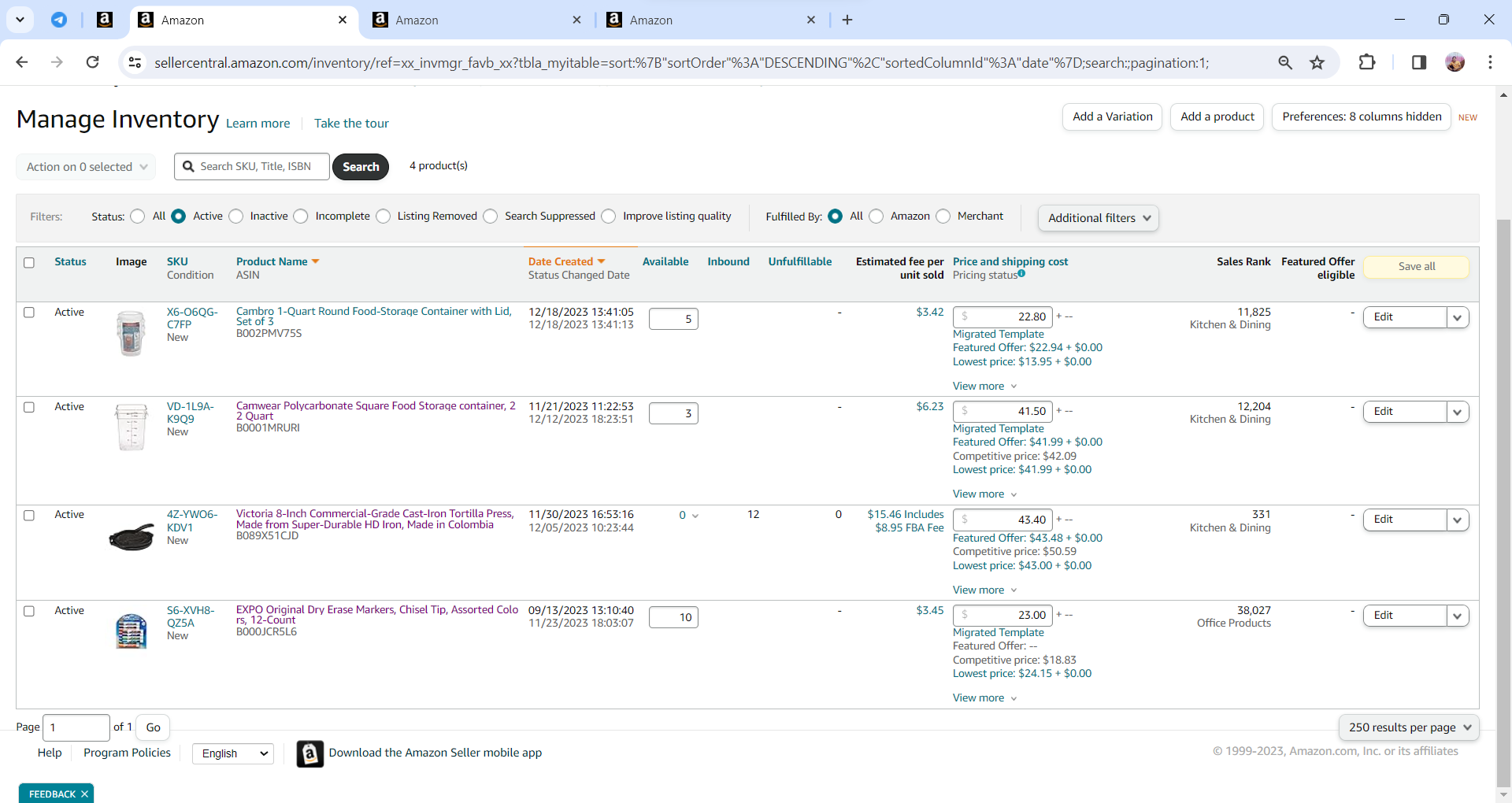The height and width of the screenshot is (803, 1512).
Task: Open the 250 results per page dropdown
Action: [x=1409, y=727]
